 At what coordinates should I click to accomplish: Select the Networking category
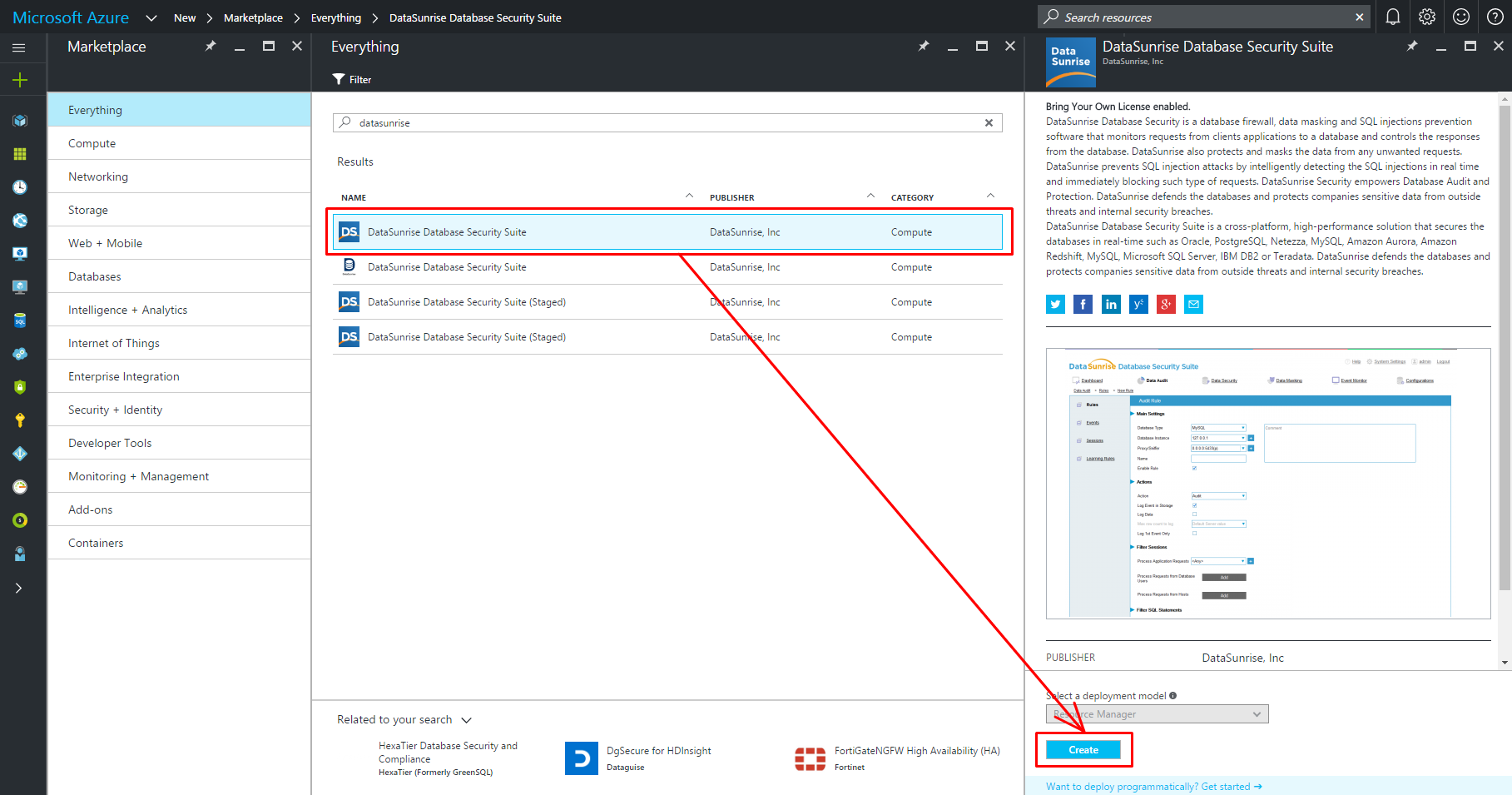click(x=179, y=176)
